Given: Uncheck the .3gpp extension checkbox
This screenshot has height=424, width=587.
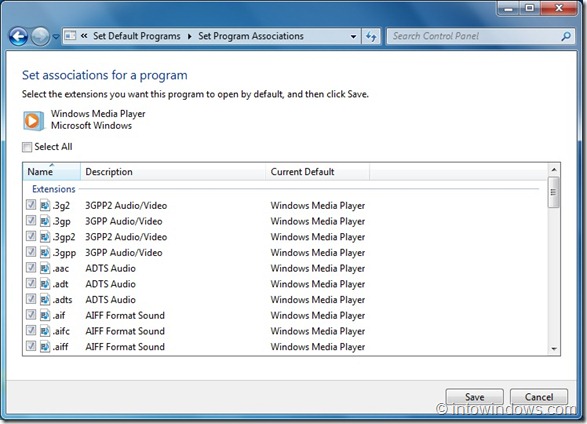Looking at the screenshot, I should coord(31,252).
